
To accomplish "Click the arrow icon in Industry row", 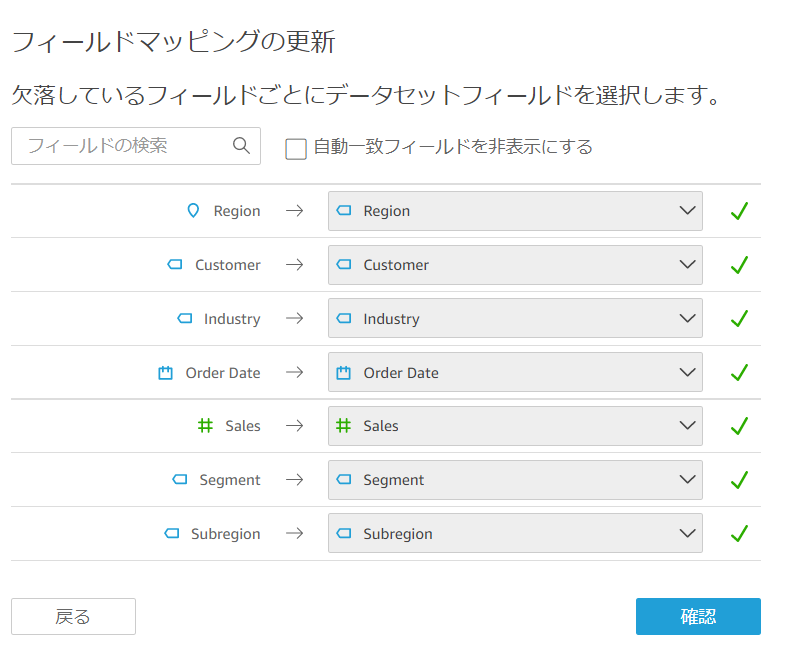I will [x=294, y=319].
